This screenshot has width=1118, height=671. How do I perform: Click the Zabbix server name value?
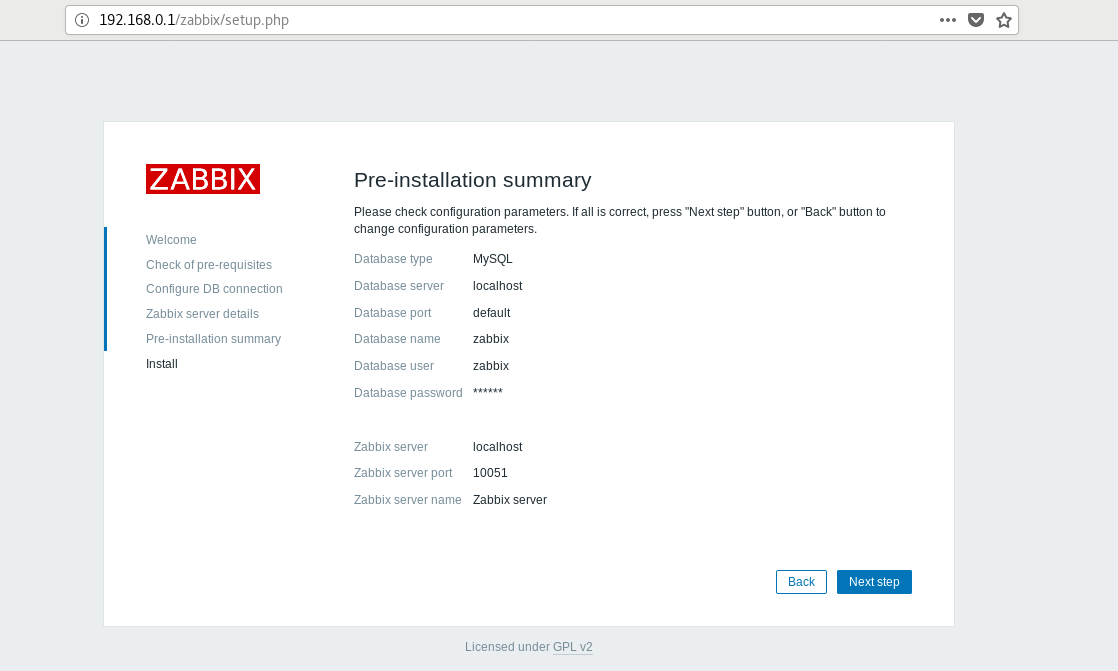click(x=510, y=500)
